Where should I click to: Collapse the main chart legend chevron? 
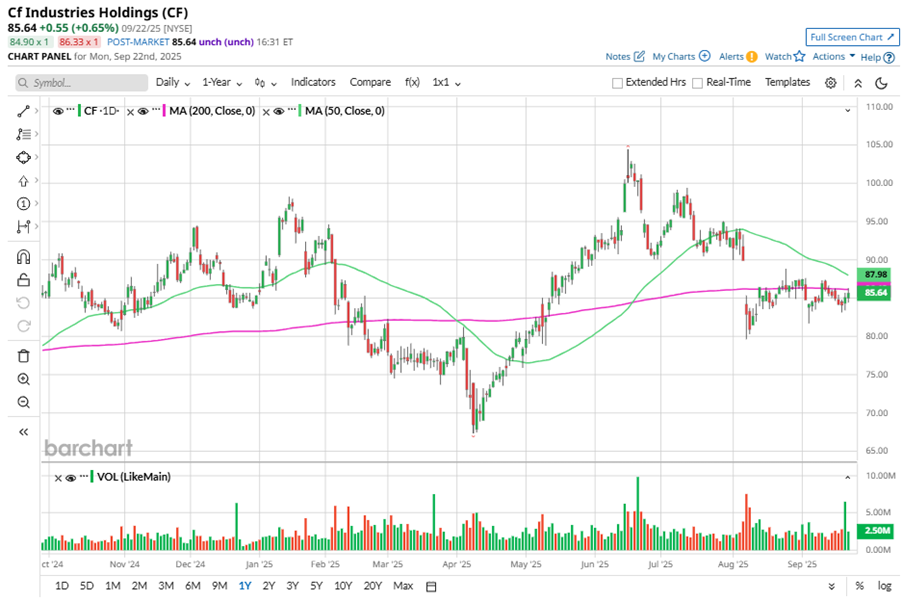coord(847,110)
